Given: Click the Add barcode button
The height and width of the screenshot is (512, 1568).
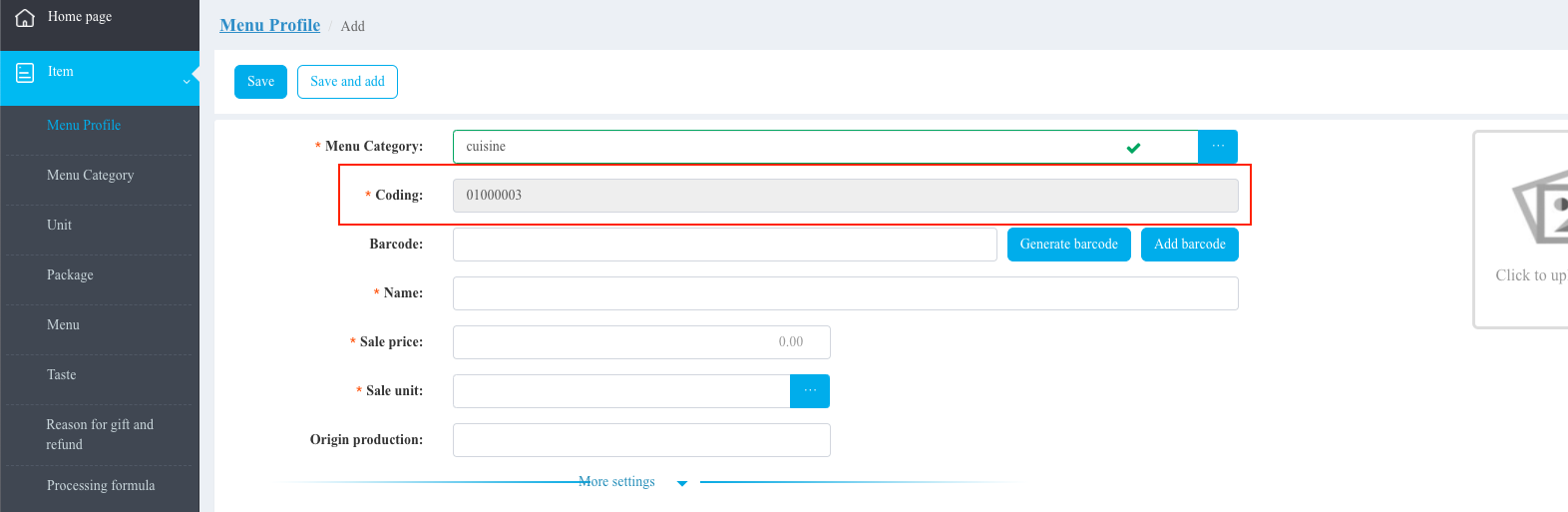Looking at the screenshot, I should [1189, 245].
